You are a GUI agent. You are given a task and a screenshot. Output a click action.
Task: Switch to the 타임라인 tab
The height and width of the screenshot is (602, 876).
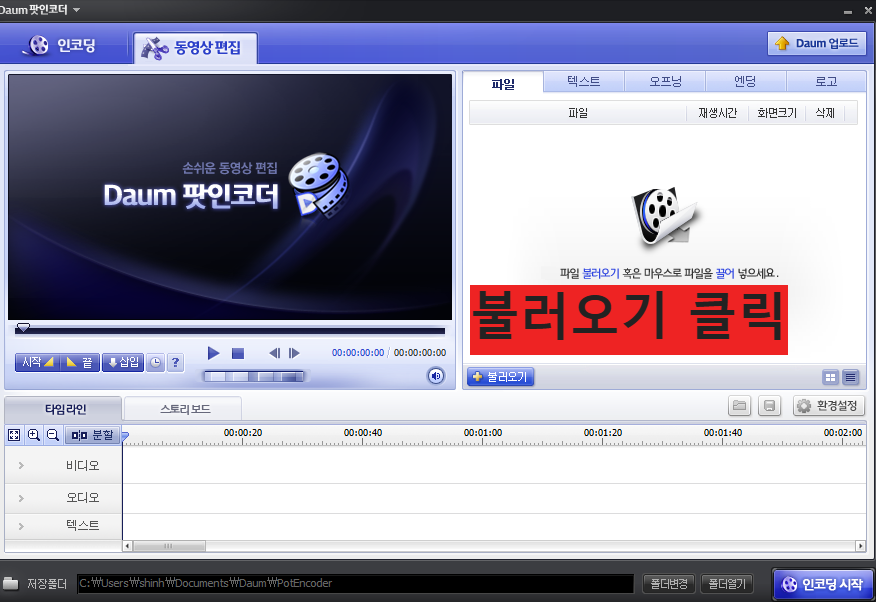click(65, 409)
